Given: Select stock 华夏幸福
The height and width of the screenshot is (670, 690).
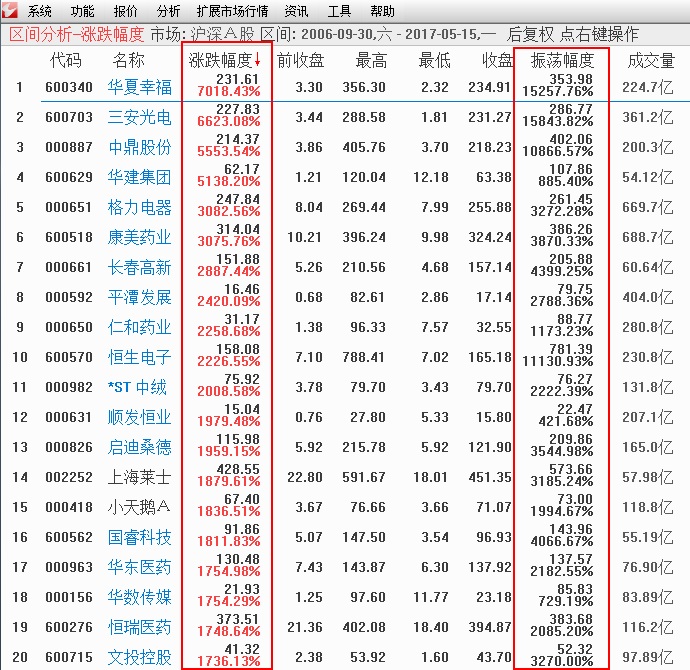Looking at the screenshot, I should click(139, 87).
